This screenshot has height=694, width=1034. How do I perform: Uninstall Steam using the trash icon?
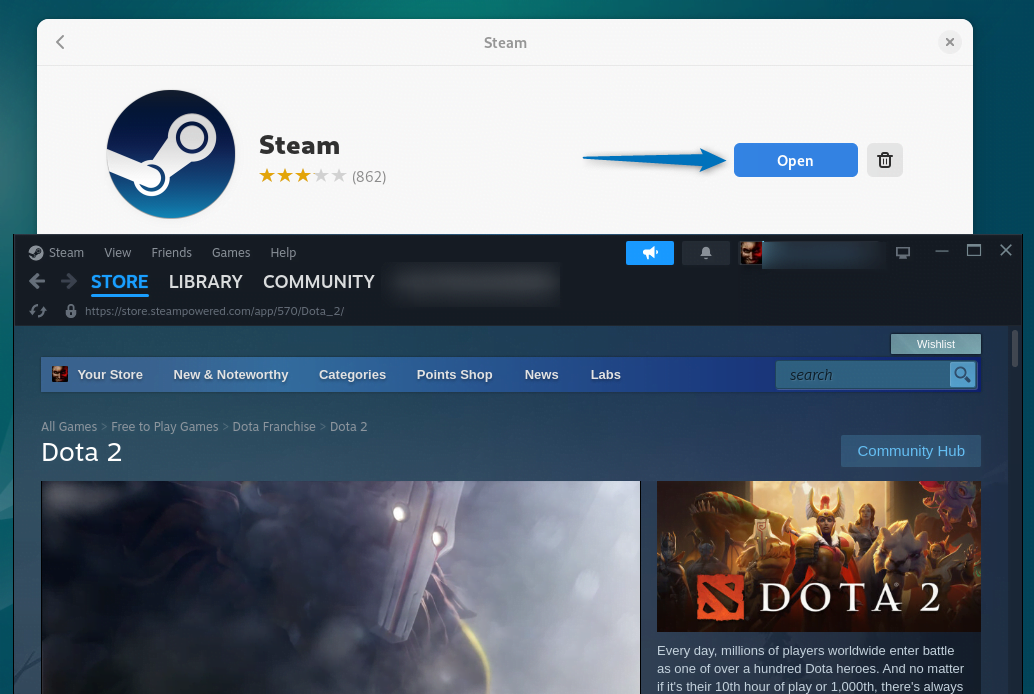(x=885, y=160)
